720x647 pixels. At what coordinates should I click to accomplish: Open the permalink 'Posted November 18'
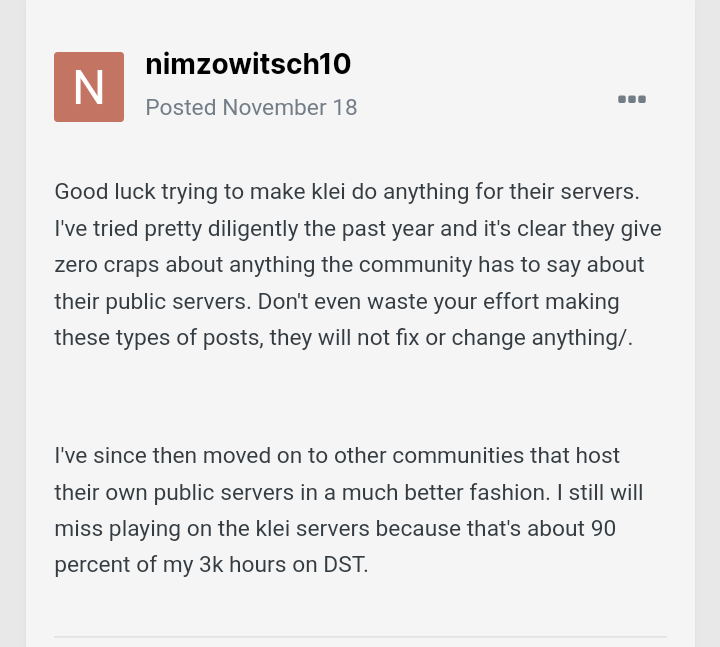pos(251,107)
